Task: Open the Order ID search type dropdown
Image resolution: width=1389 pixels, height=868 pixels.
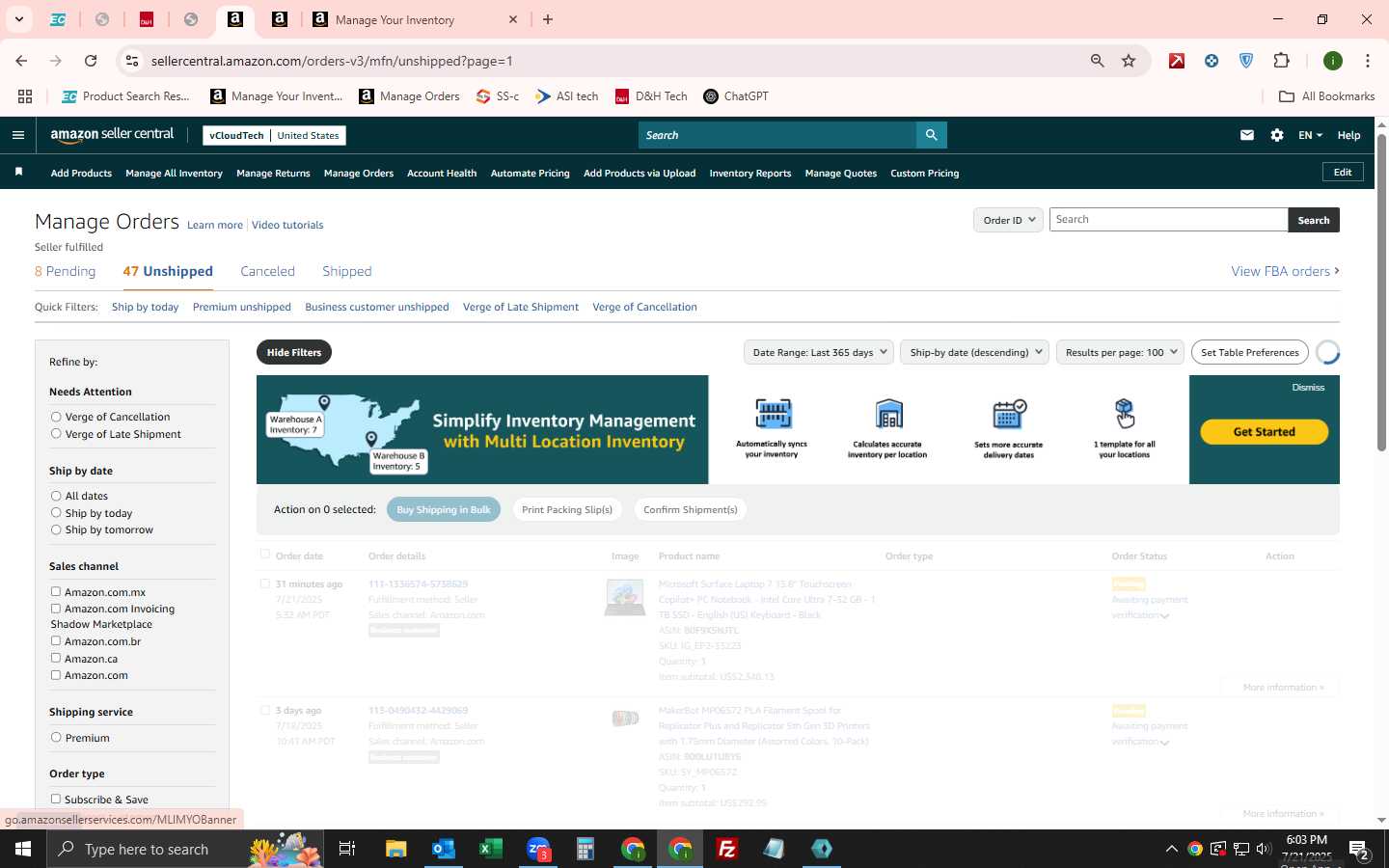Action: (1008, 220)
